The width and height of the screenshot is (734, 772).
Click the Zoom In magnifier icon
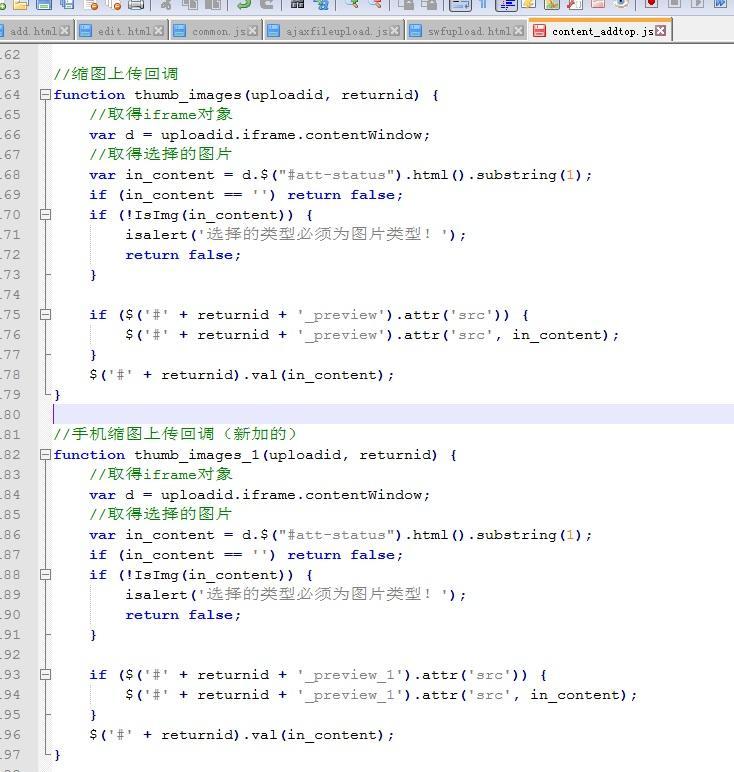(x=351, y=4)
